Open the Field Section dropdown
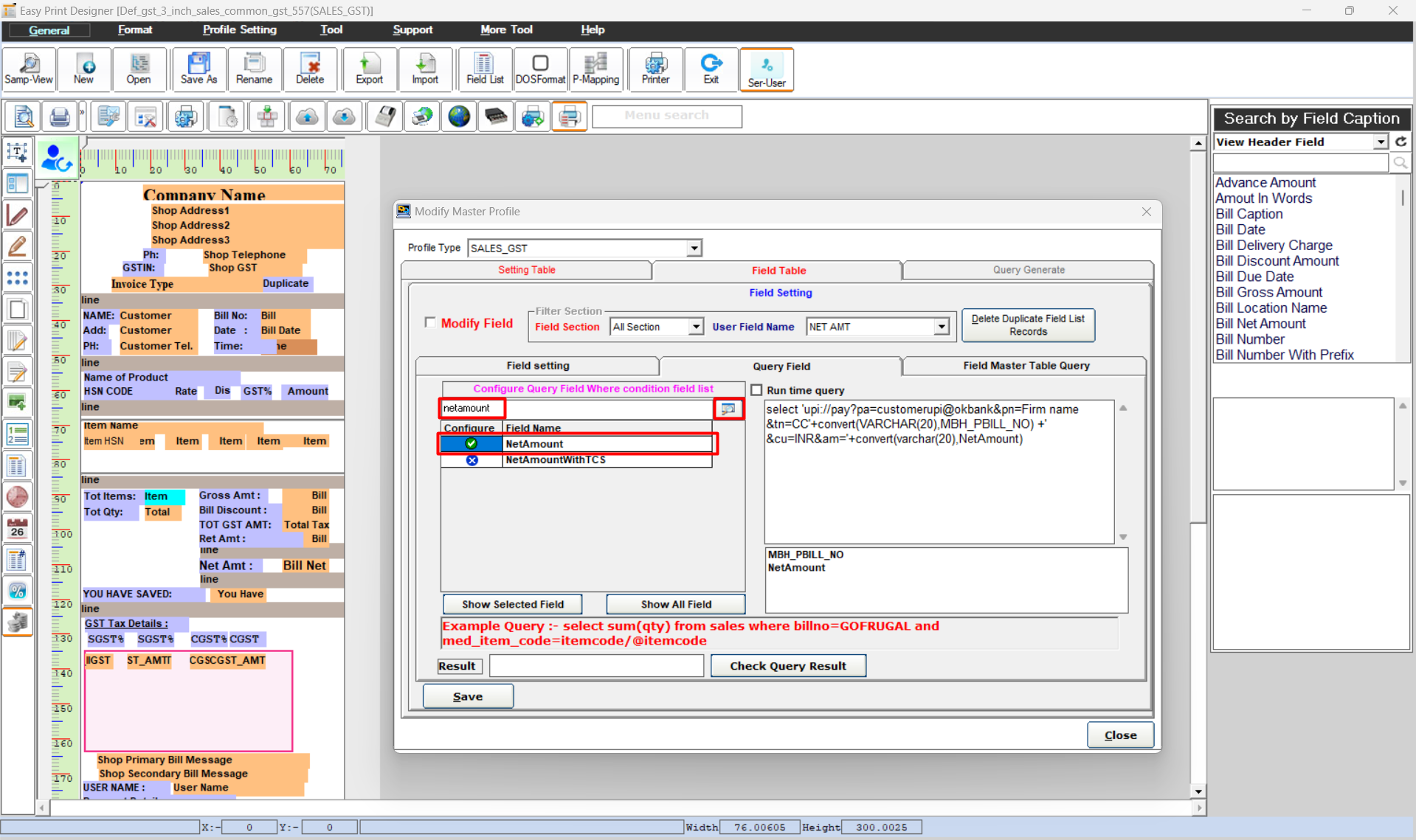Image resolution: width=1416 pixels, height=840 pixels. click(x=695, y=327)
